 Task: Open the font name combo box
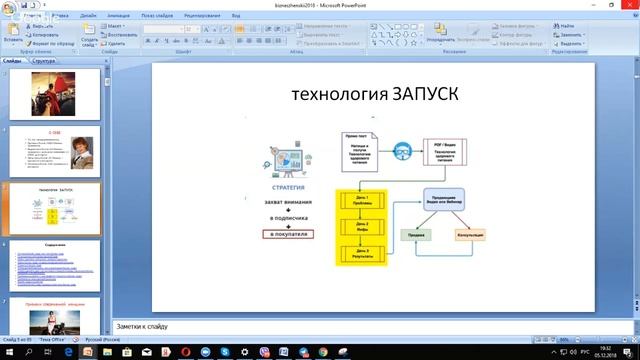point(163,29)
